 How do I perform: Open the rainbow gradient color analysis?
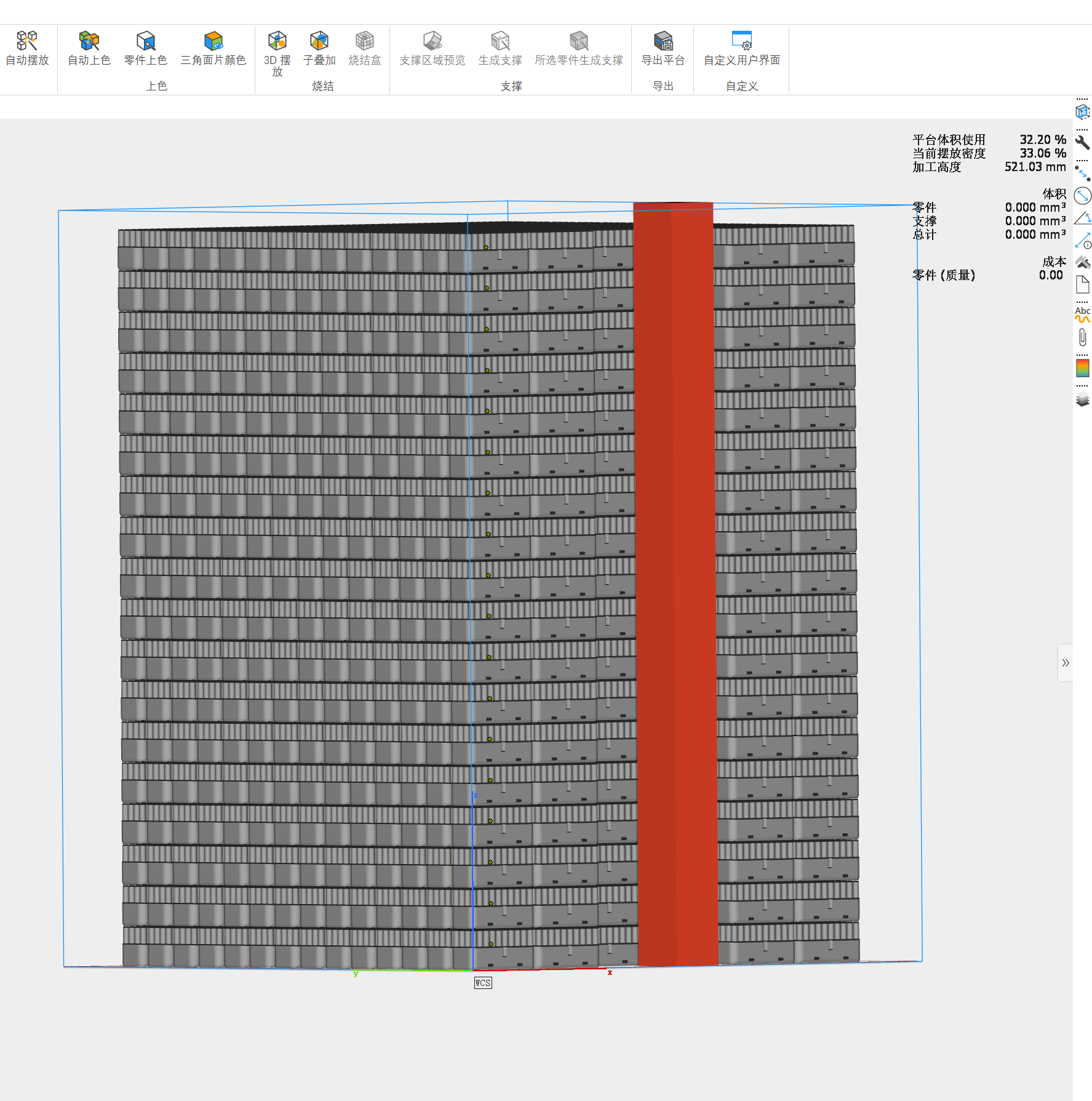click(1082, 368)
